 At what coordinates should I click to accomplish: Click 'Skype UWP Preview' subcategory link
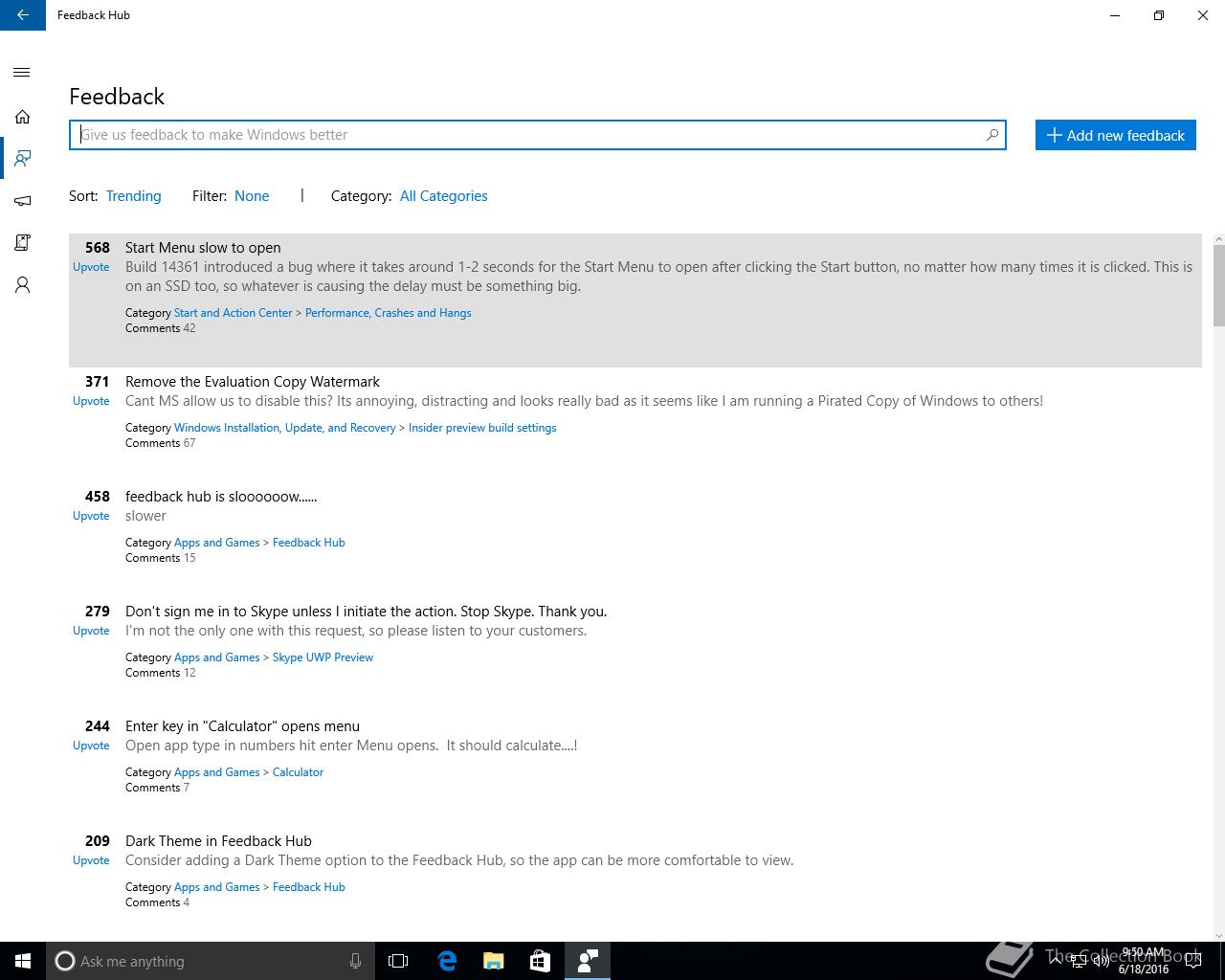[x=323, y=657]
